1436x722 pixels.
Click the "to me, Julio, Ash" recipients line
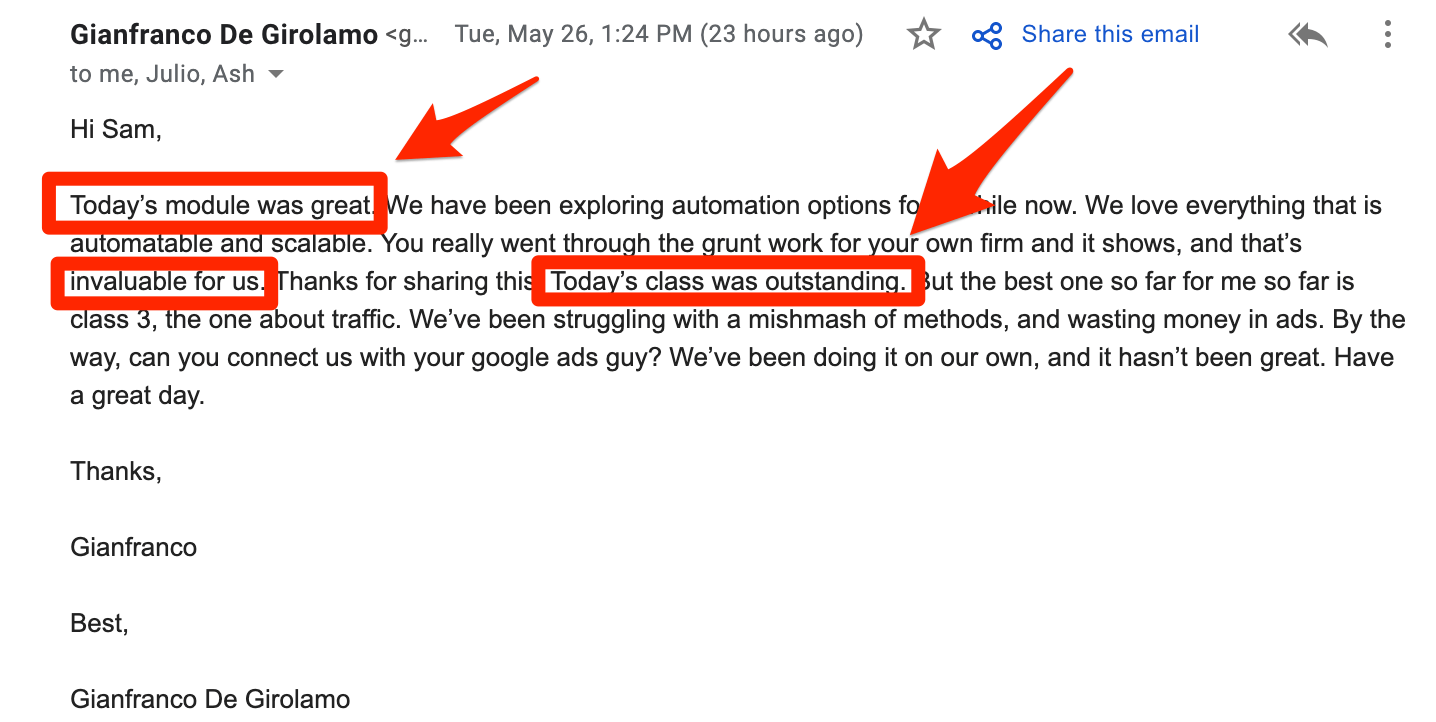coord(162,74)
